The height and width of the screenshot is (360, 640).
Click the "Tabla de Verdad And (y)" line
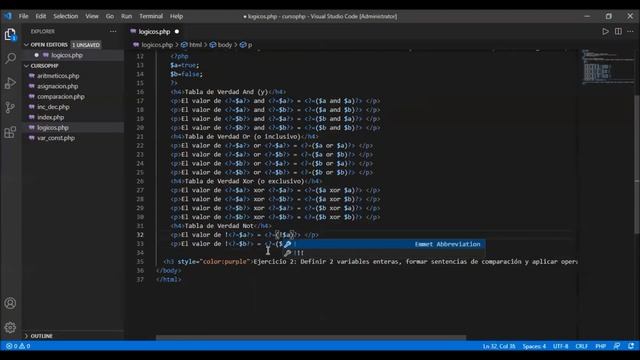pos(228,92)
